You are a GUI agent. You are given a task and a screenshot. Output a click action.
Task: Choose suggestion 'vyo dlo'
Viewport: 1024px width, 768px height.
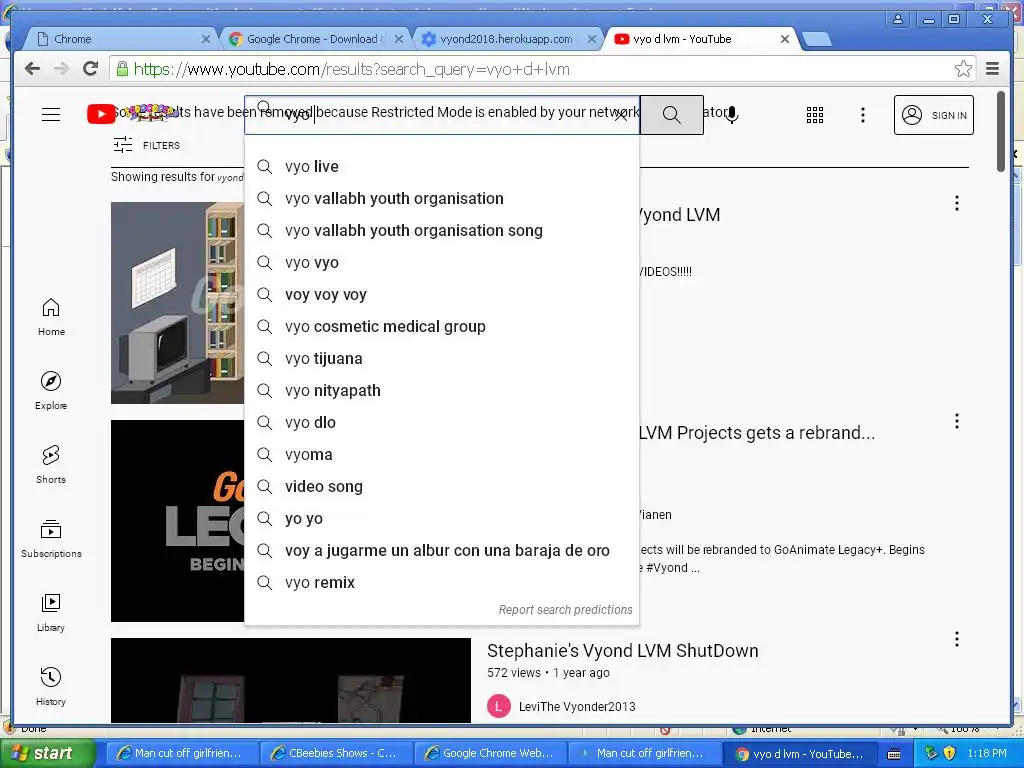tap(441, 423)
